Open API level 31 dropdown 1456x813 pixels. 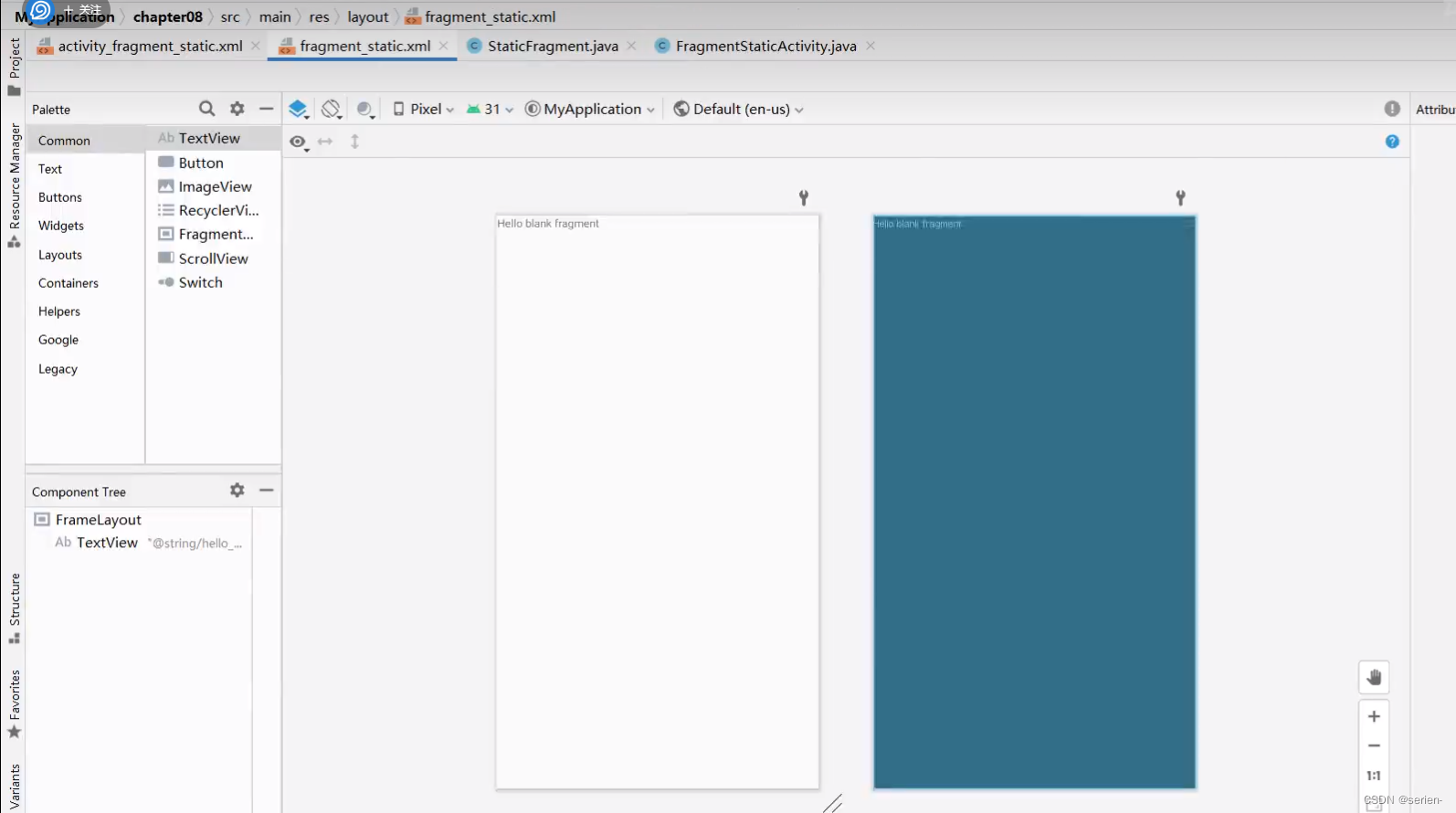point(490,109)
